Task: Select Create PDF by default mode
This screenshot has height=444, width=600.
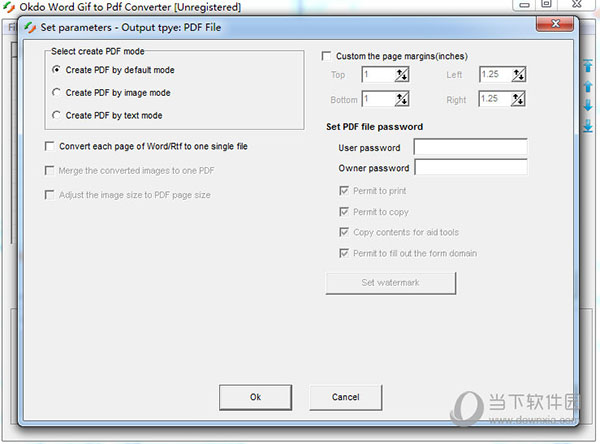Action: point(57,70)
